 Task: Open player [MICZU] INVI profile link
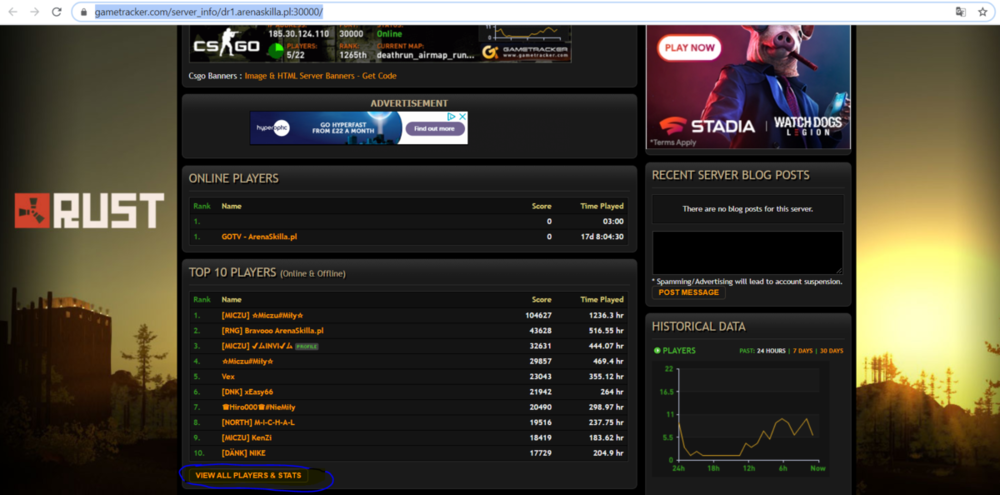pos(256,346)
